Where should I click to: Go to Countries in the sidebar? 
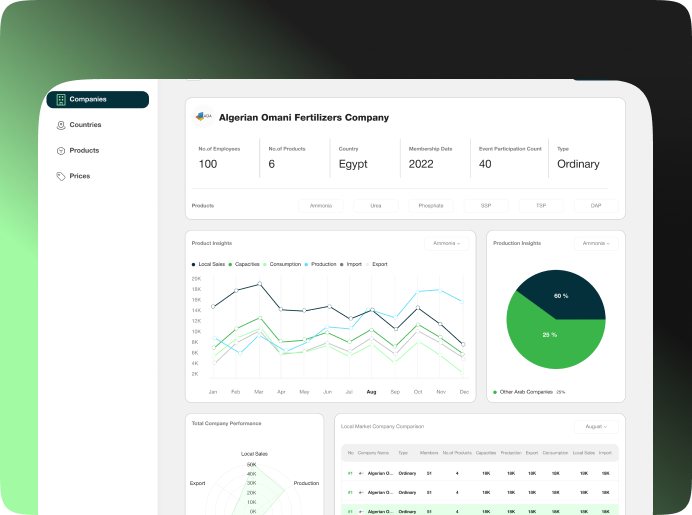85,125
